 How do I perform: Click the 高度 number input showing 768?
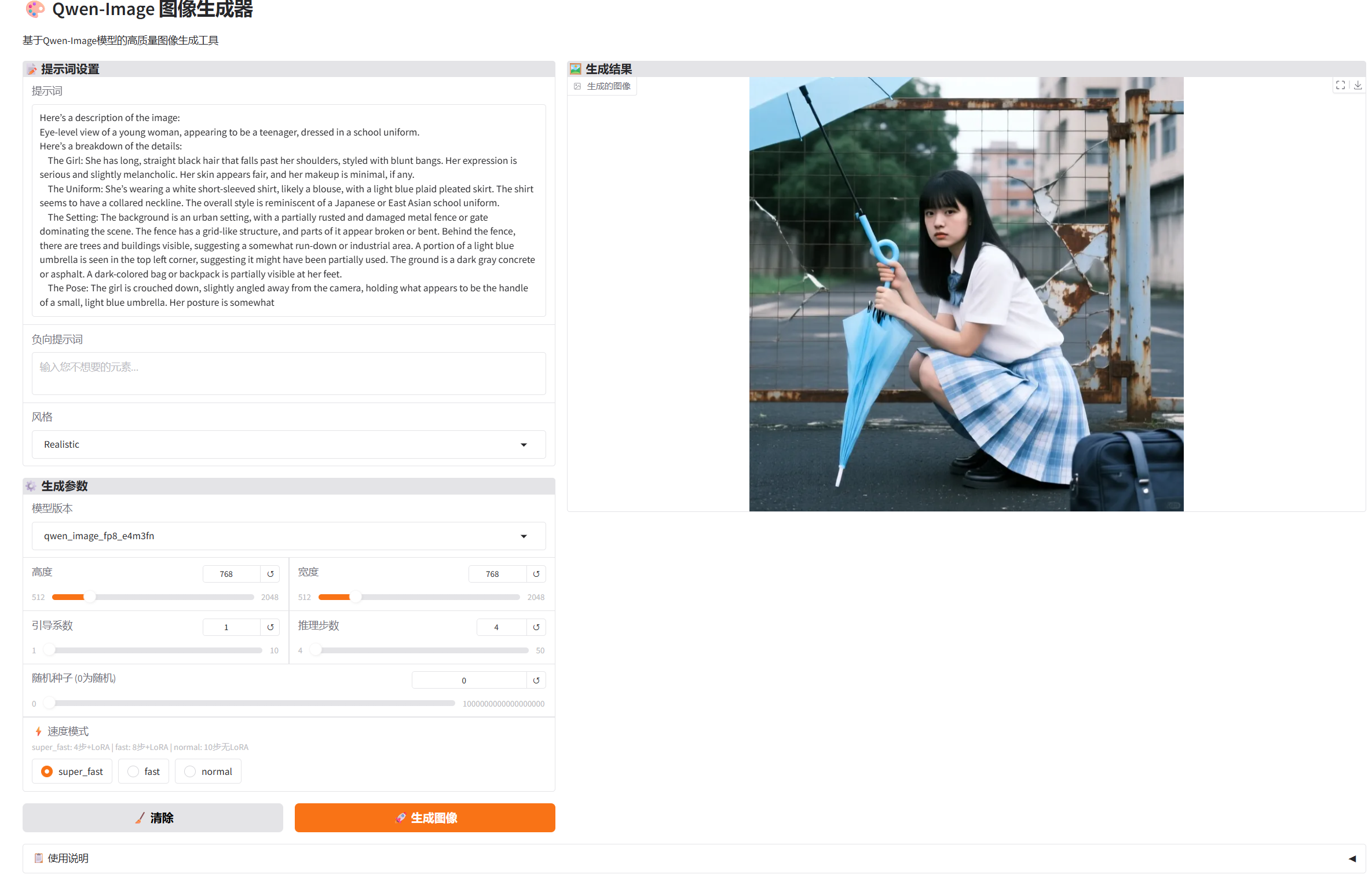coord(231,574)
